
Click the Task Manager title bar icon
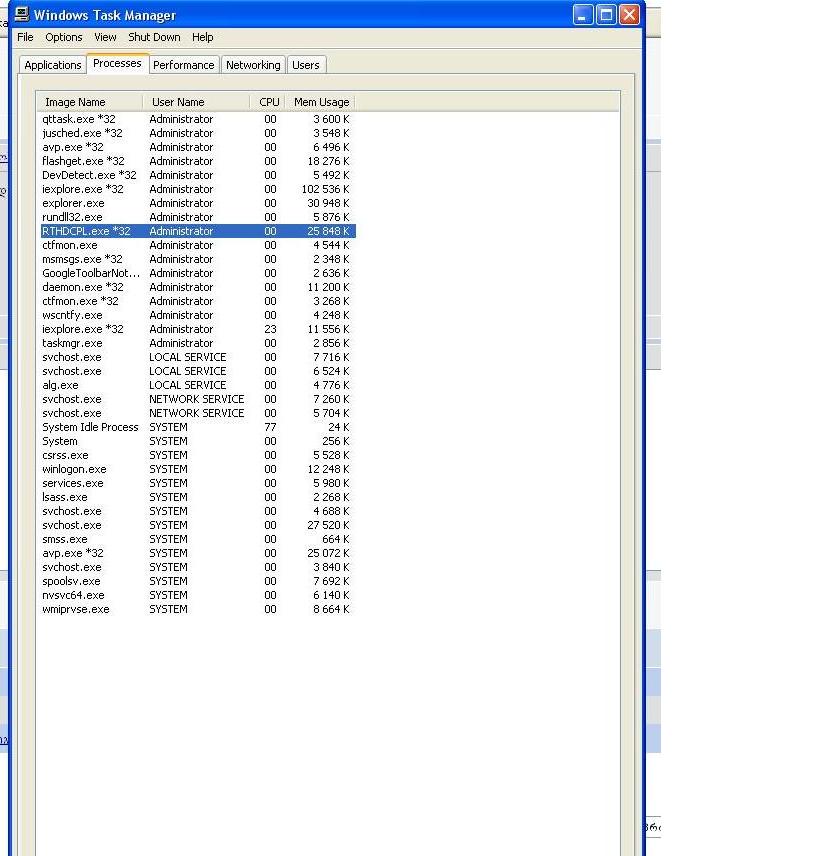[x=22, y=14]
